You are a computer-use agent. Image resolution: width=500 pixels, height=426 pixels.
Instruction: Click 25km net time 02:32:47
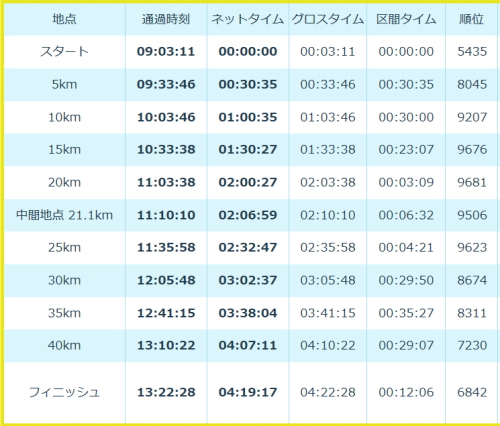tap(248, 247)
